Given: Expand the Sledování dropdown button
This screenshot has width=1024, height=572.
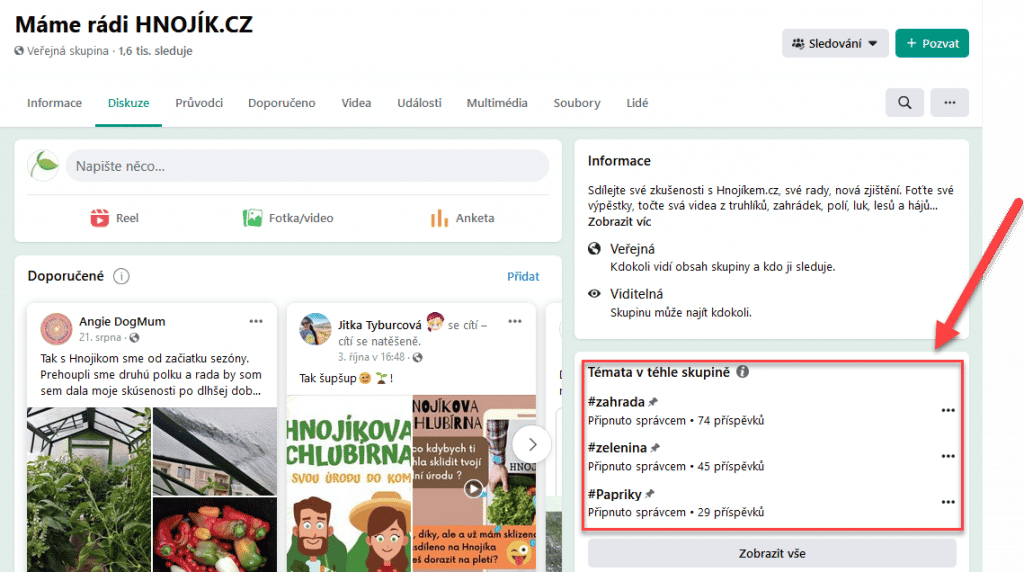Looking at the screenshot, I should point(835,44).
